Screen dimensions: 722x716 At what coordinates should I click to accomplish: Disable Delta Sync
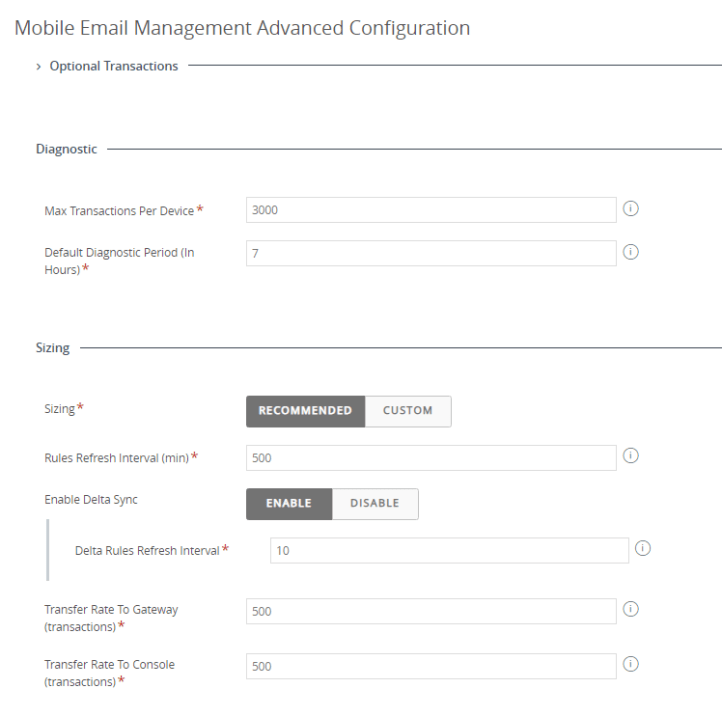tap(374, 504)
